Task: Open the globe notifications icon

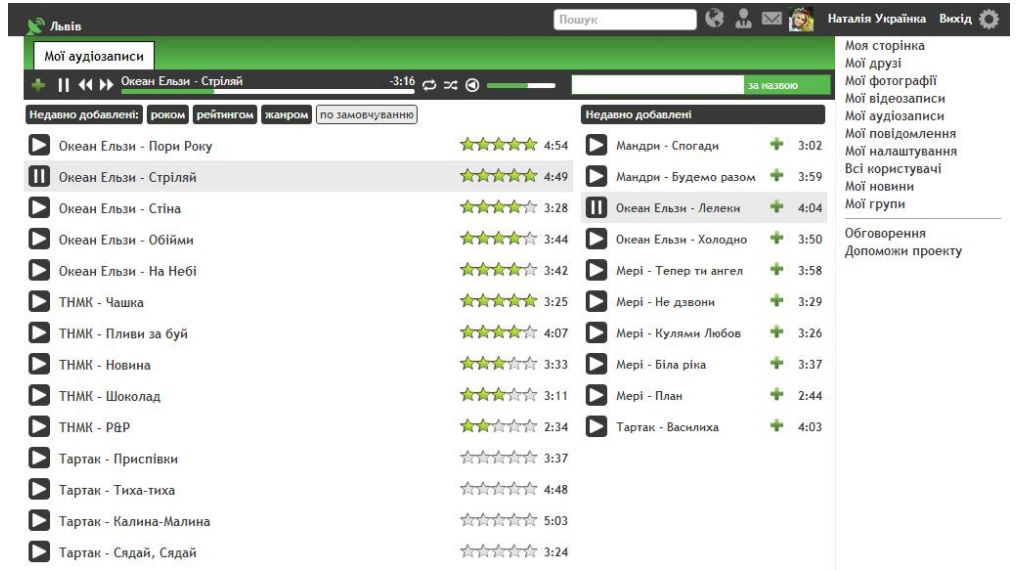Action: click(x=714, y=18)
